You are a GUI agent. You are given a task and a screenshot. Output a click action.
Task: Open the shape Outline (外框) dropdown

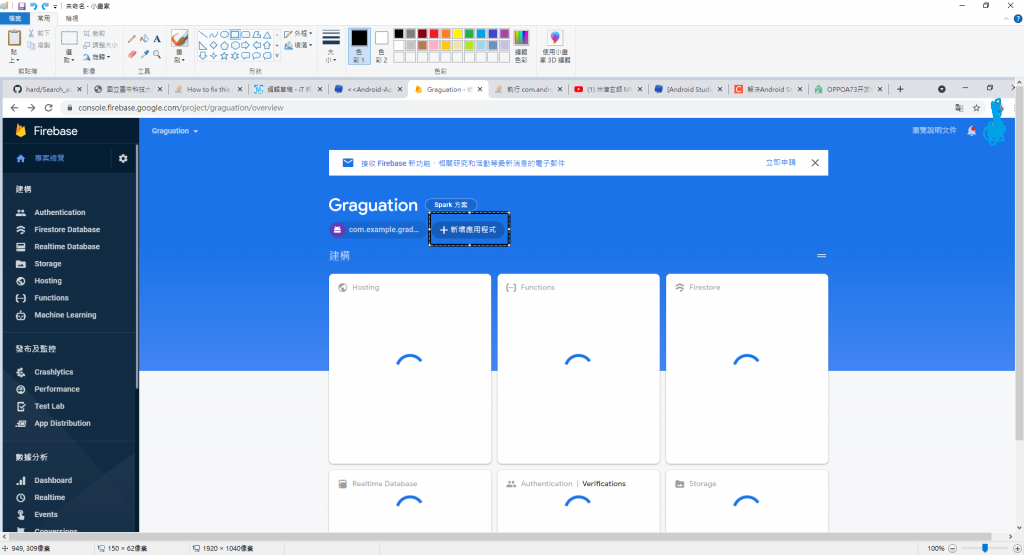pyautogui.click(x=298, y=33)
